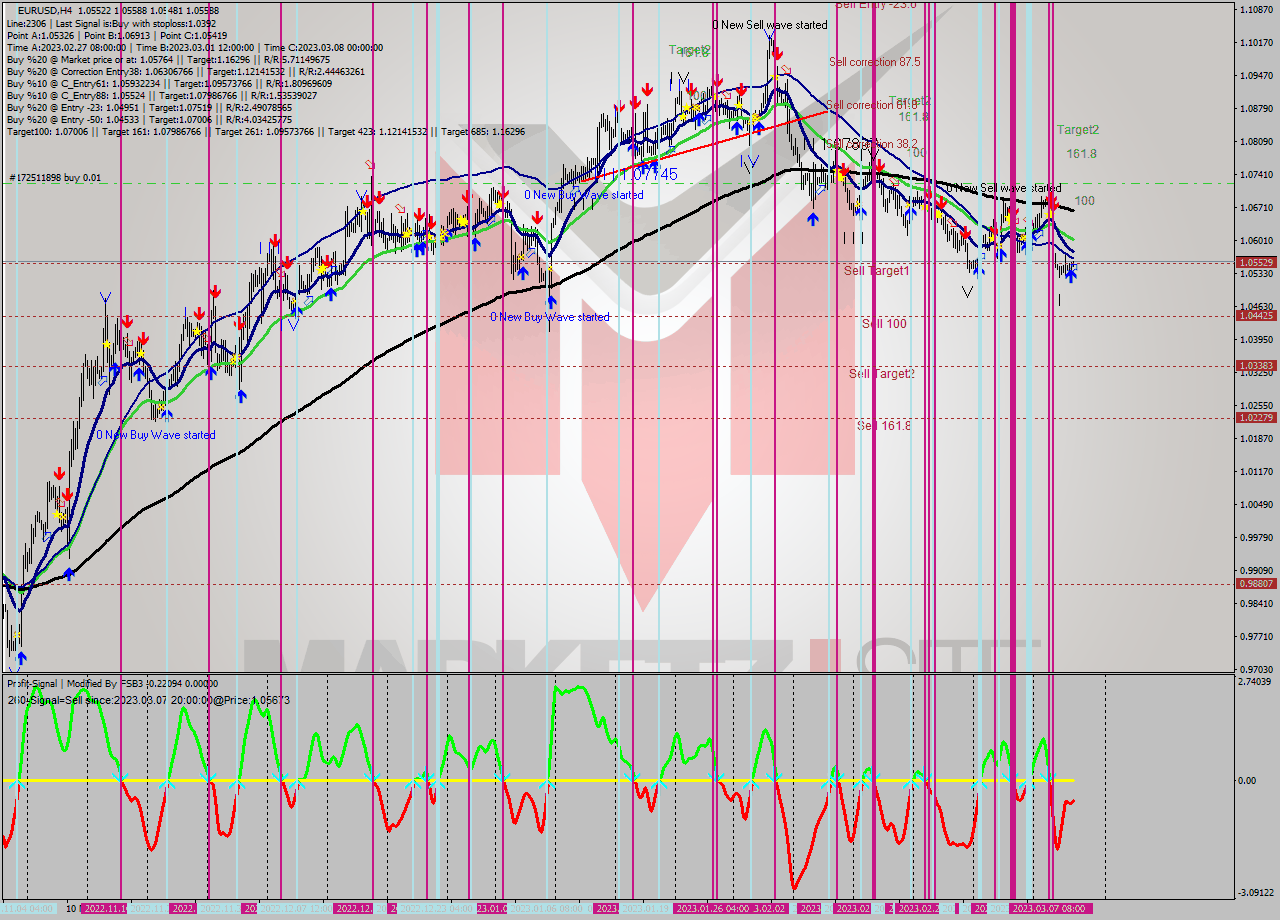Viewport: 1280px width, 920px height.
Task: Select the blue '1.07745' price label
Action: [x=647, y=174]
